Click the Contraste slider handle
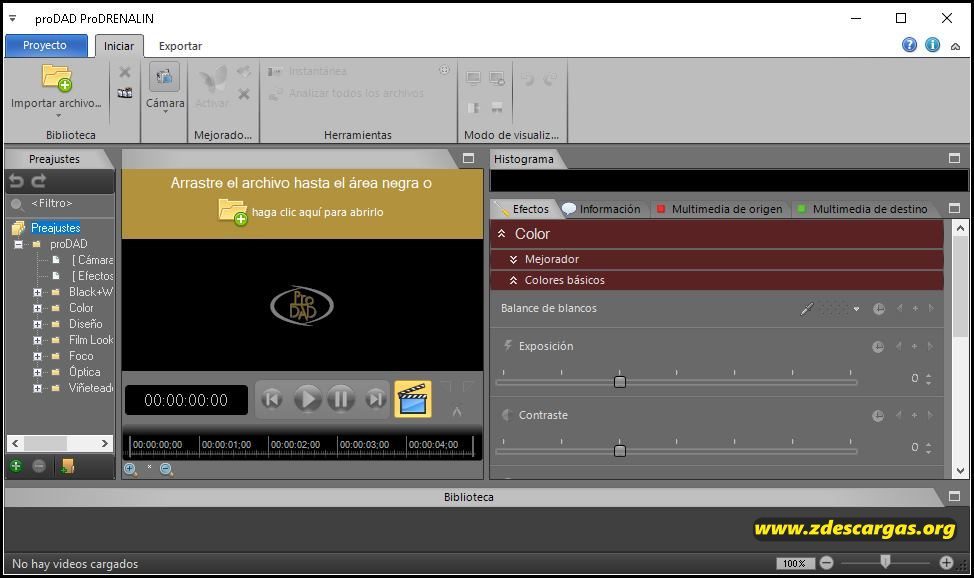 pos(620,451)
